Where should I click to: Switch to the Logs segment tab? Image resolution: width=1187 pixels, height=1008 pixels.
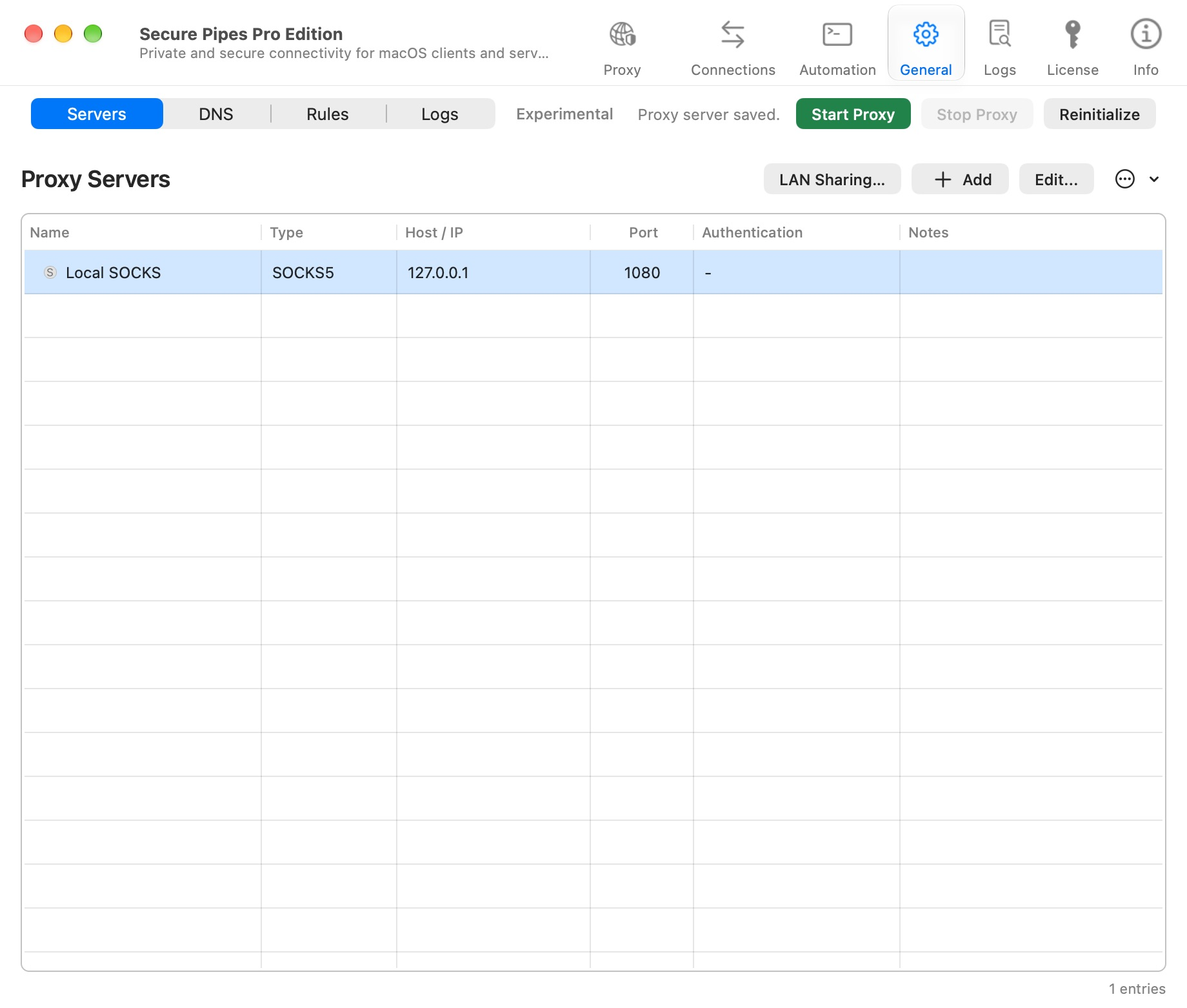[440, 114]
